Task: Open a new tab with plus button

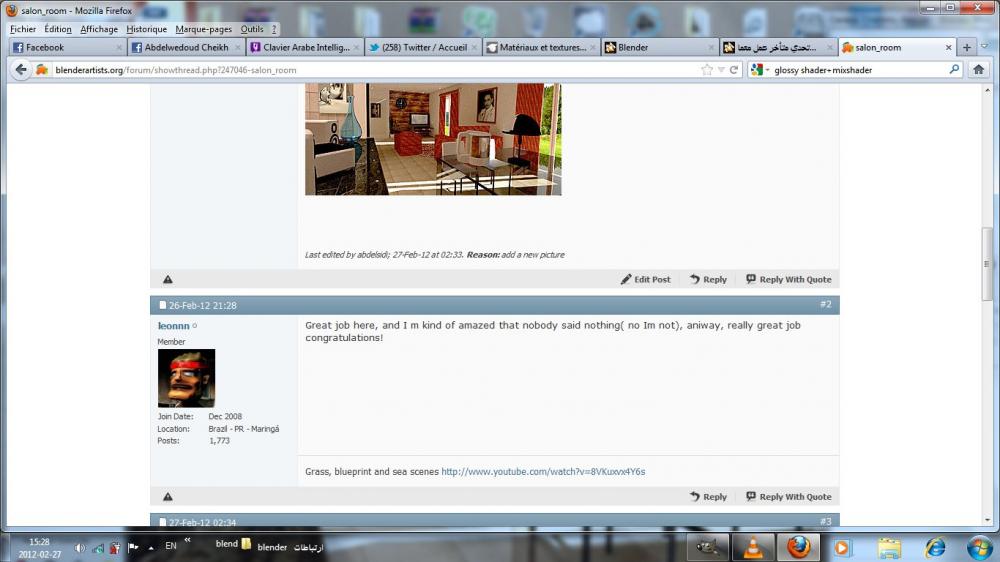Action: [x=967, y=47]
